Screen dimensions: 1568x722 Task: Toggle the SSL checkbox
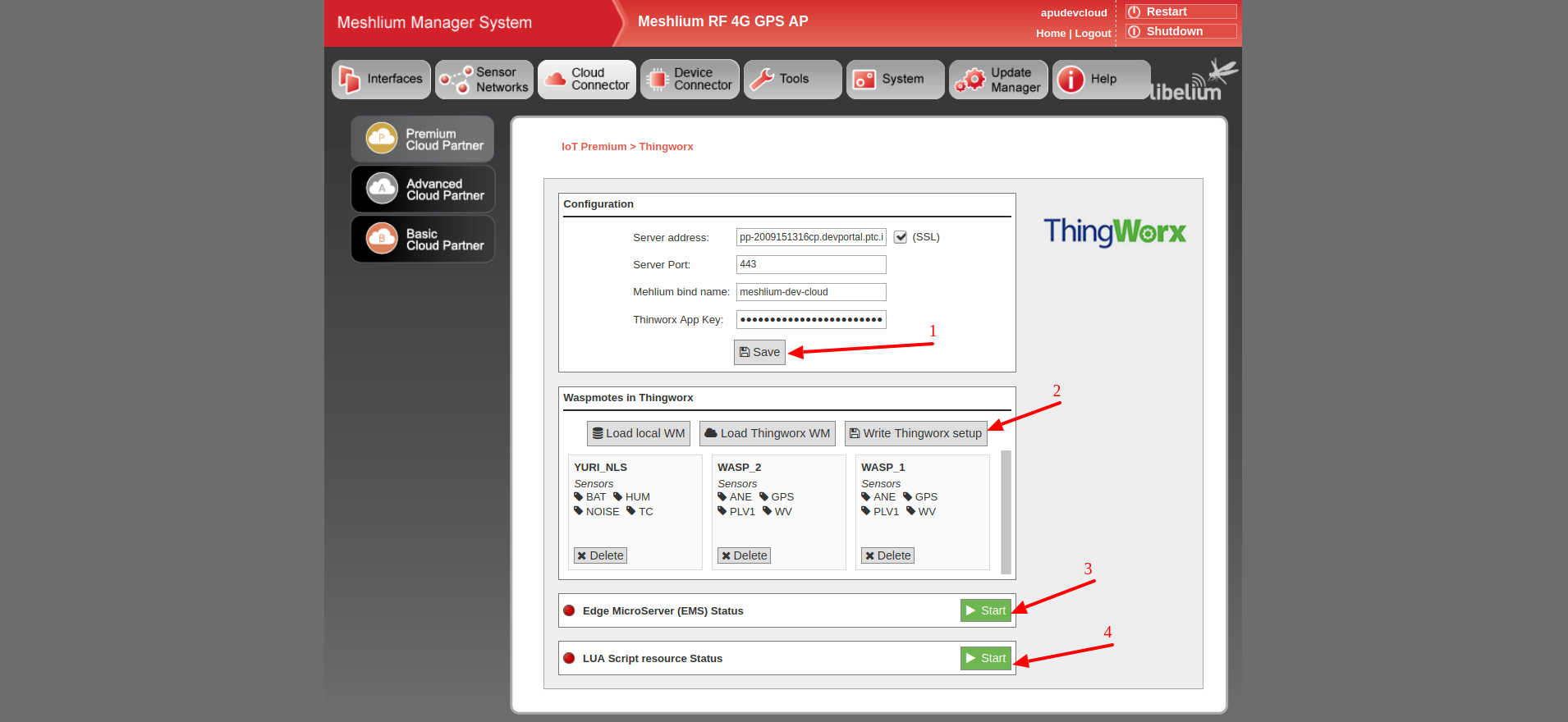click(901, 237)
